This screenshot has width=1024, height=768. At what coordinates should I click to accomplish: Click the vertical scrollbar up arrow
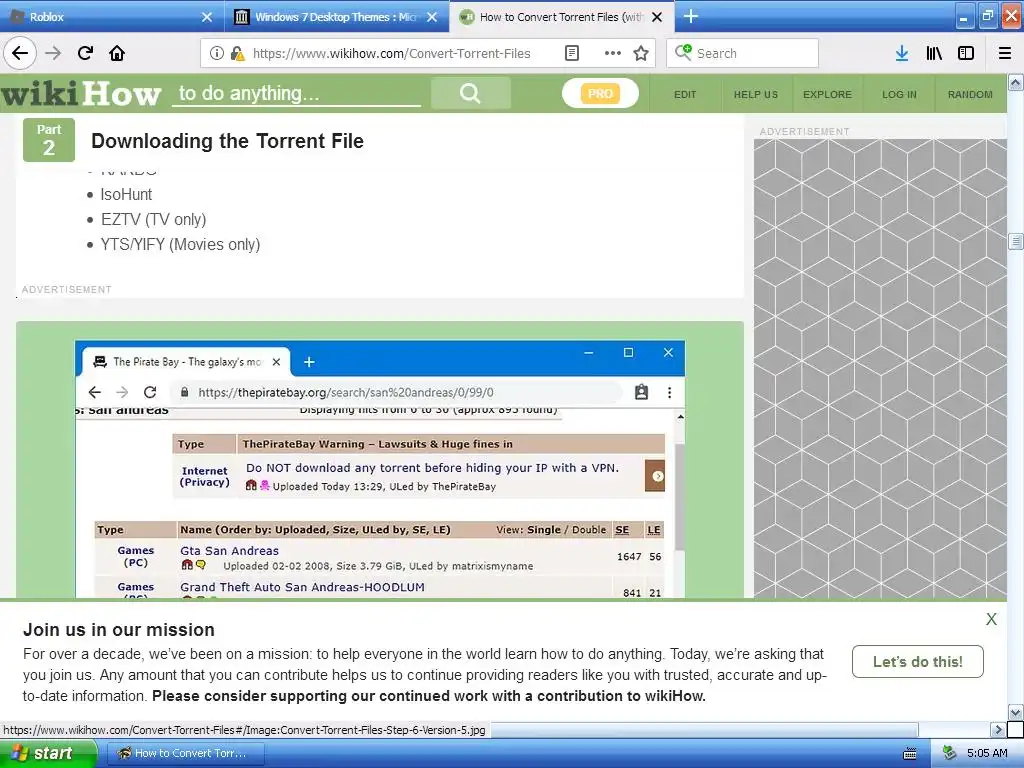1015,82
